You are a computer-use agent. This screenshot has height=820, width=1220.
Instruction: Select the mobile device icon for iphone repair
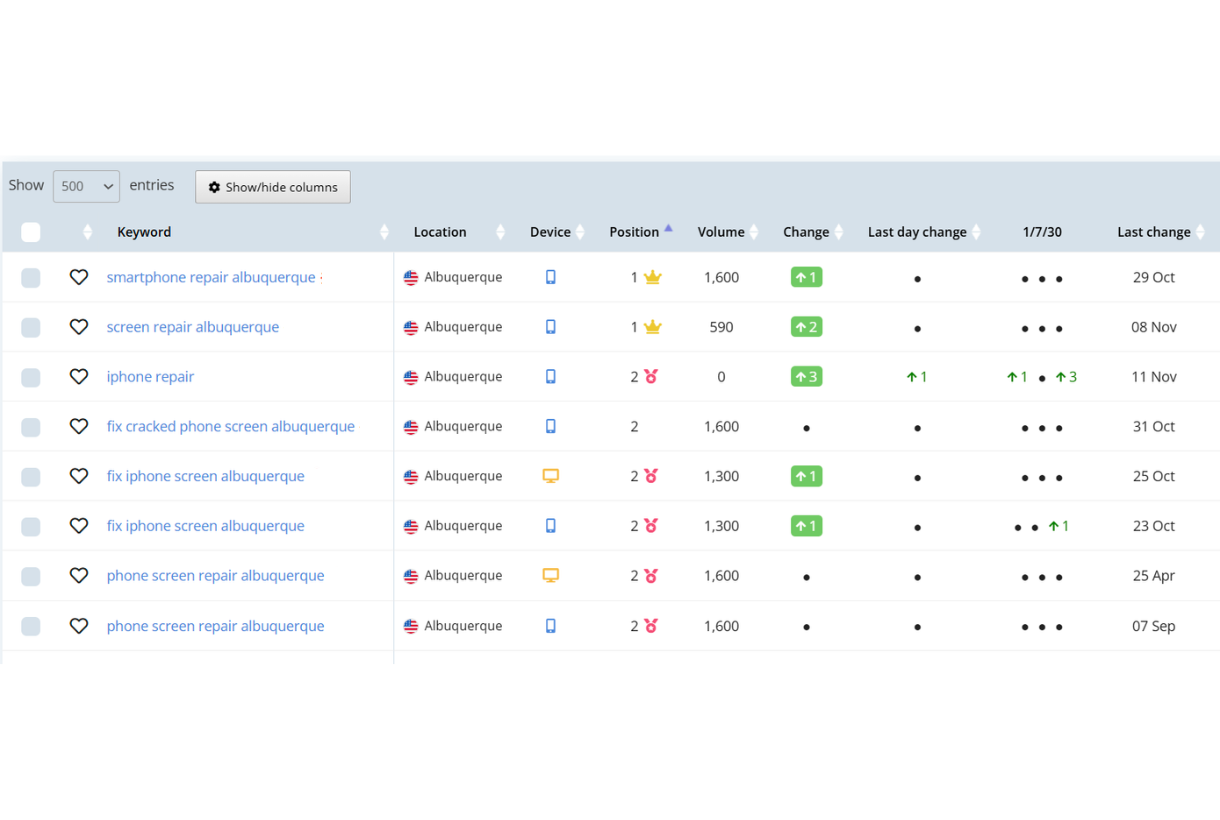click(550, 376)
